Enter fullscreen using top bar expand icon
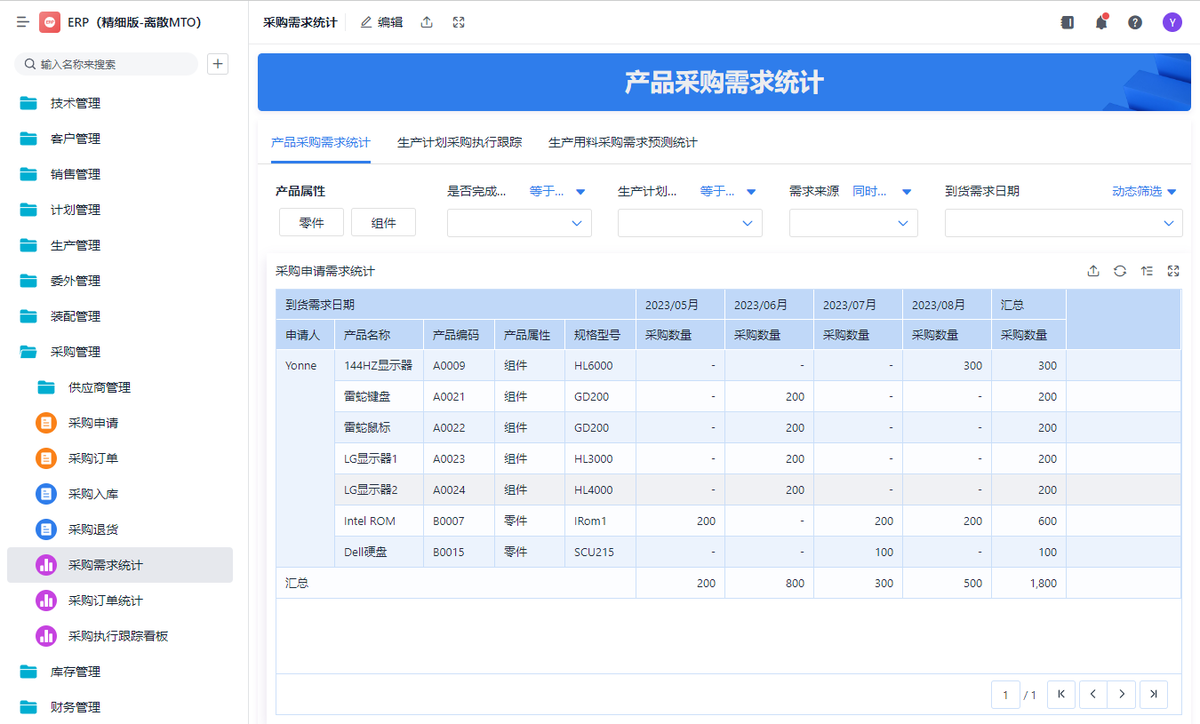 click(x=458, y=22)
